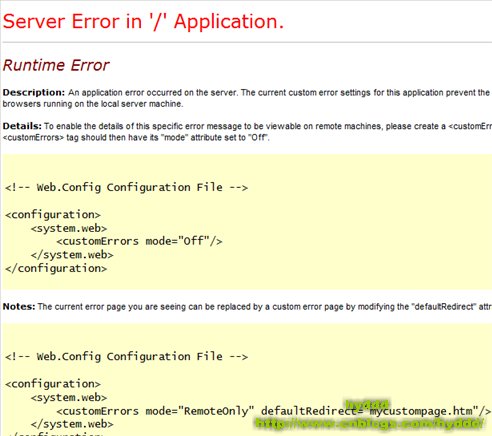
Task: Click the first 'Web.Config Configuration File' comment
Action: [126, 187]
